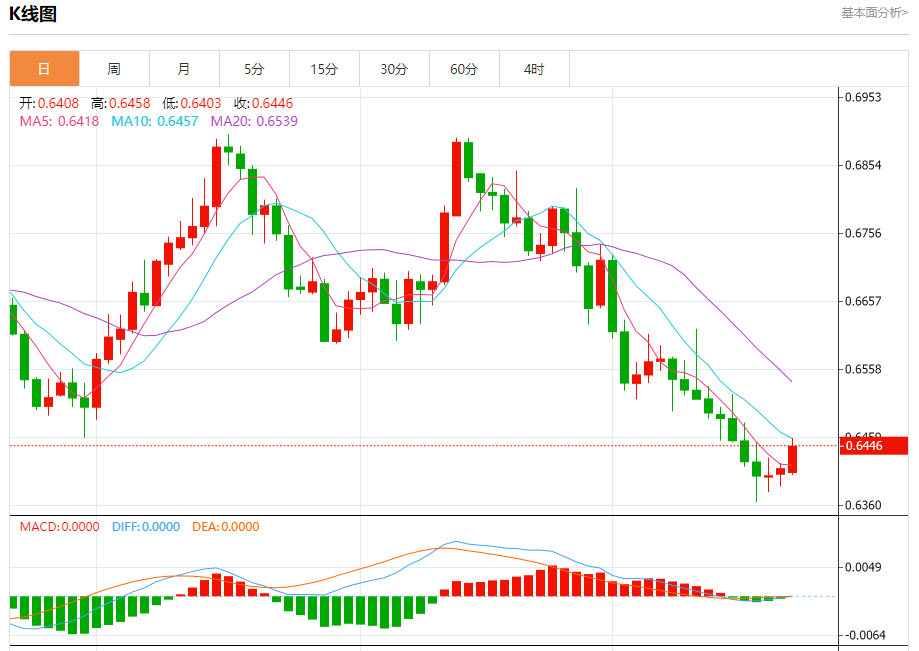This screenshot has height=651, width=919.
Task: Click the MA20: 0.6539 indicator label
Action: (x=254, y=121)
